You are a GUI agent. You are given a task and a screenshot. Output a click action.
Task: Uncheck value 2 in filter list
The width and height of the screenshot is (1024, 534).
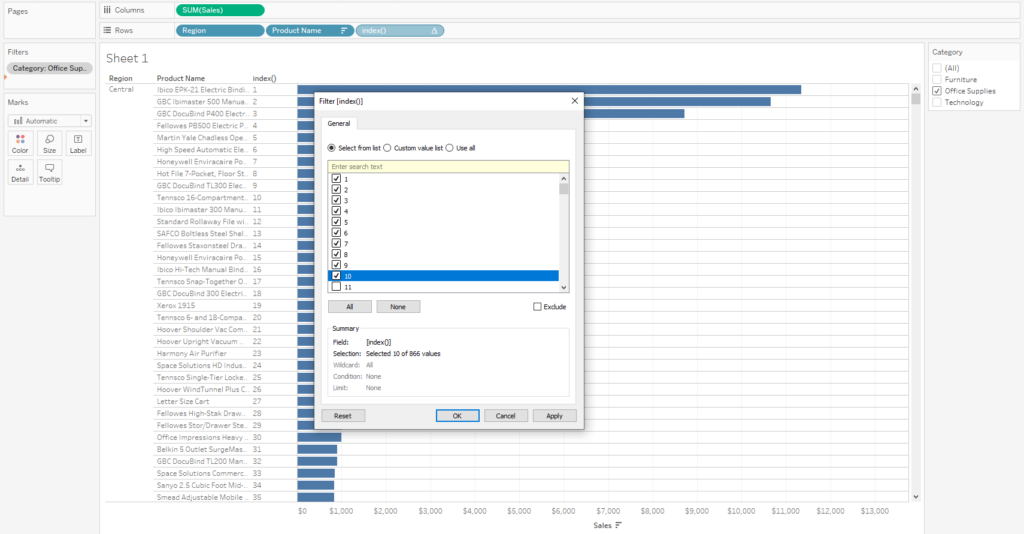pyautogui.click(x=336, y=189)
